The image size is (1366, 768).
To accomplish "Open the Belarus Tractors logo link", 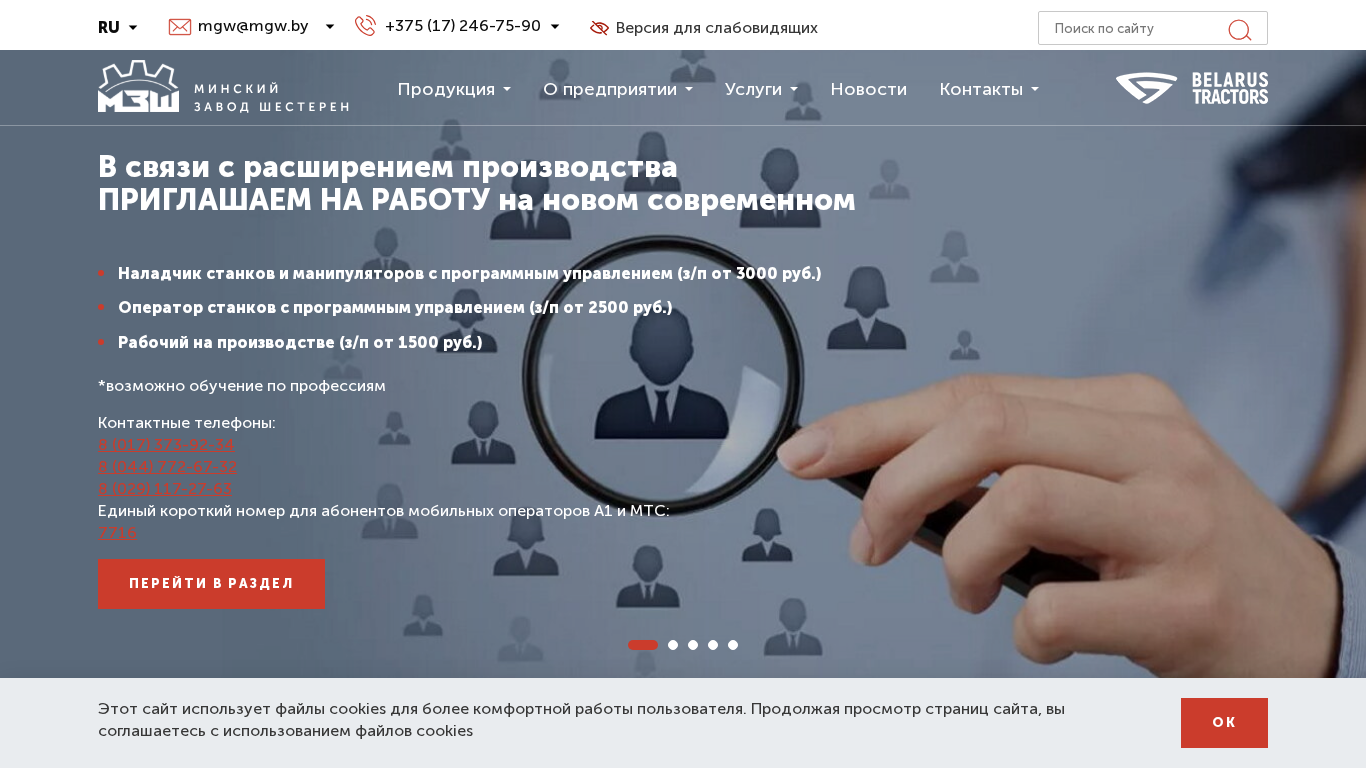I will (1192, 88).
